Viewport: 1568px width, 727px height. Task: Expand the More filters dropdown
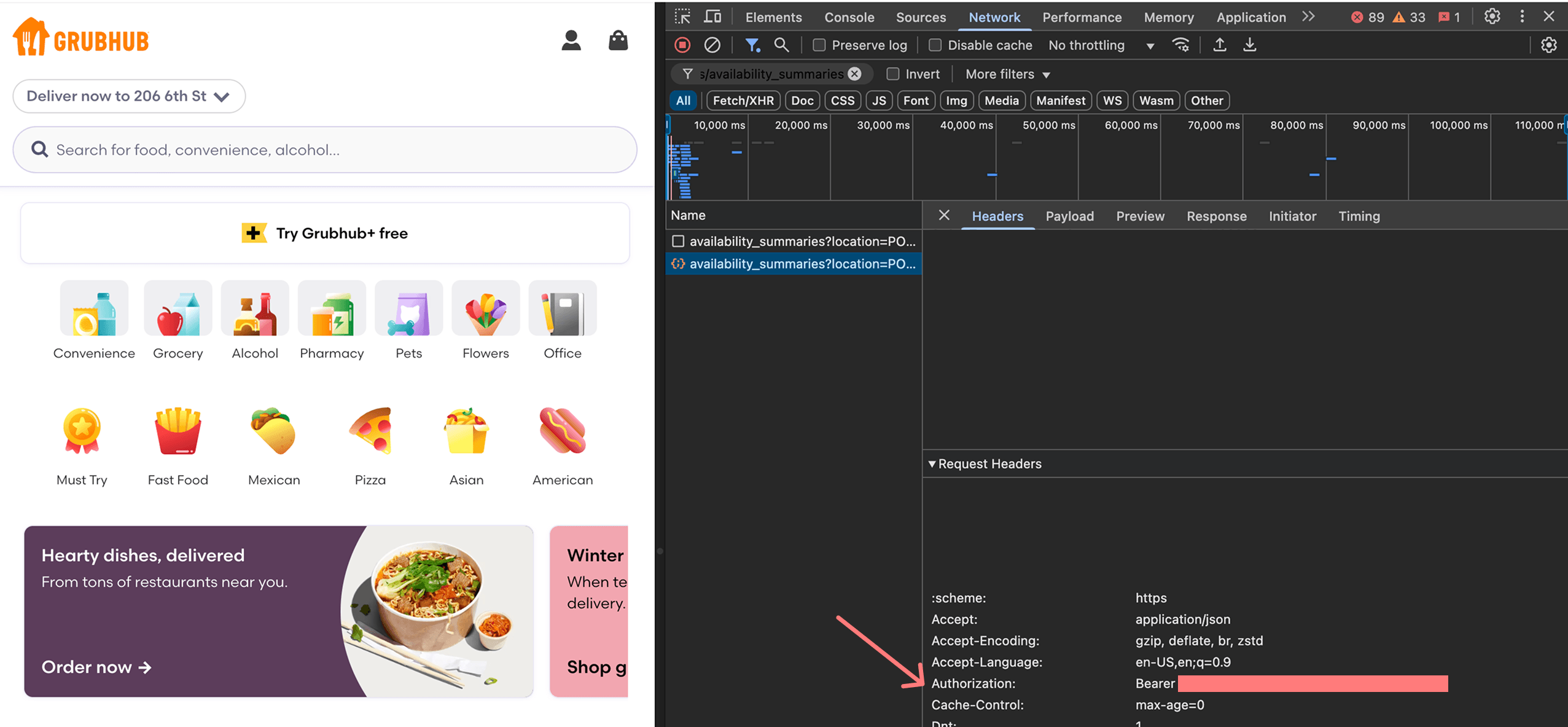[x=1007, y=74]
